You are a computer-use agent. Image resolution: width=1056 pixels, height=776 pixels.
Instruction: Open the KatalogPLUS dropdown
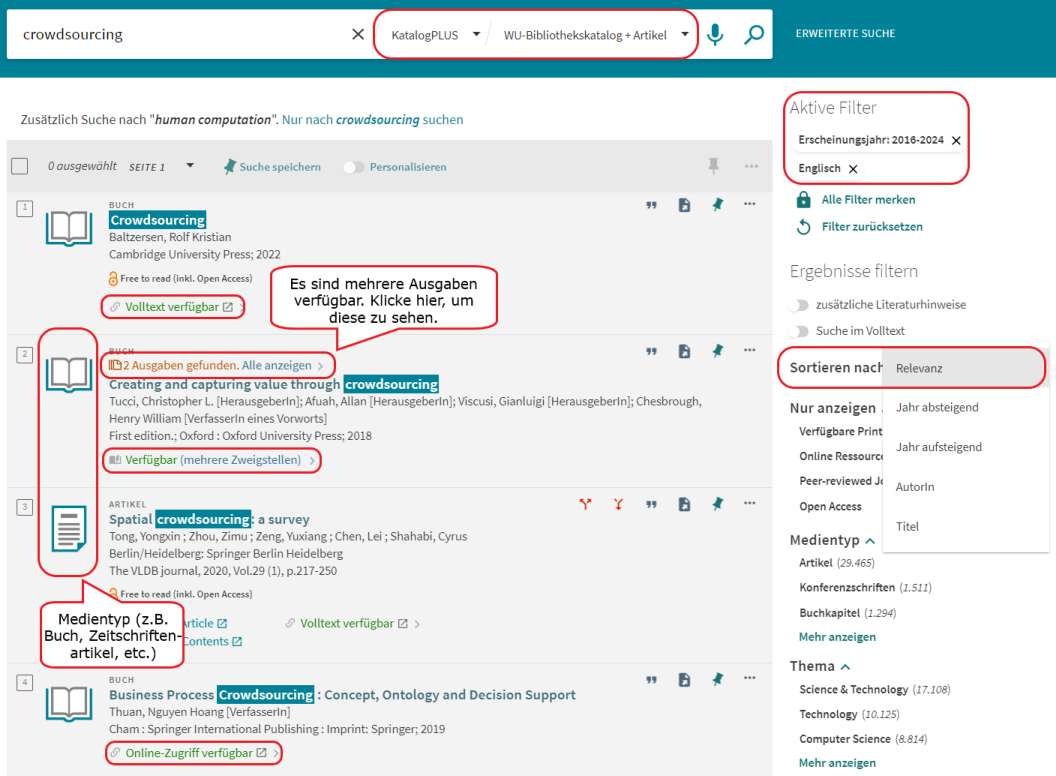[434, 35]
